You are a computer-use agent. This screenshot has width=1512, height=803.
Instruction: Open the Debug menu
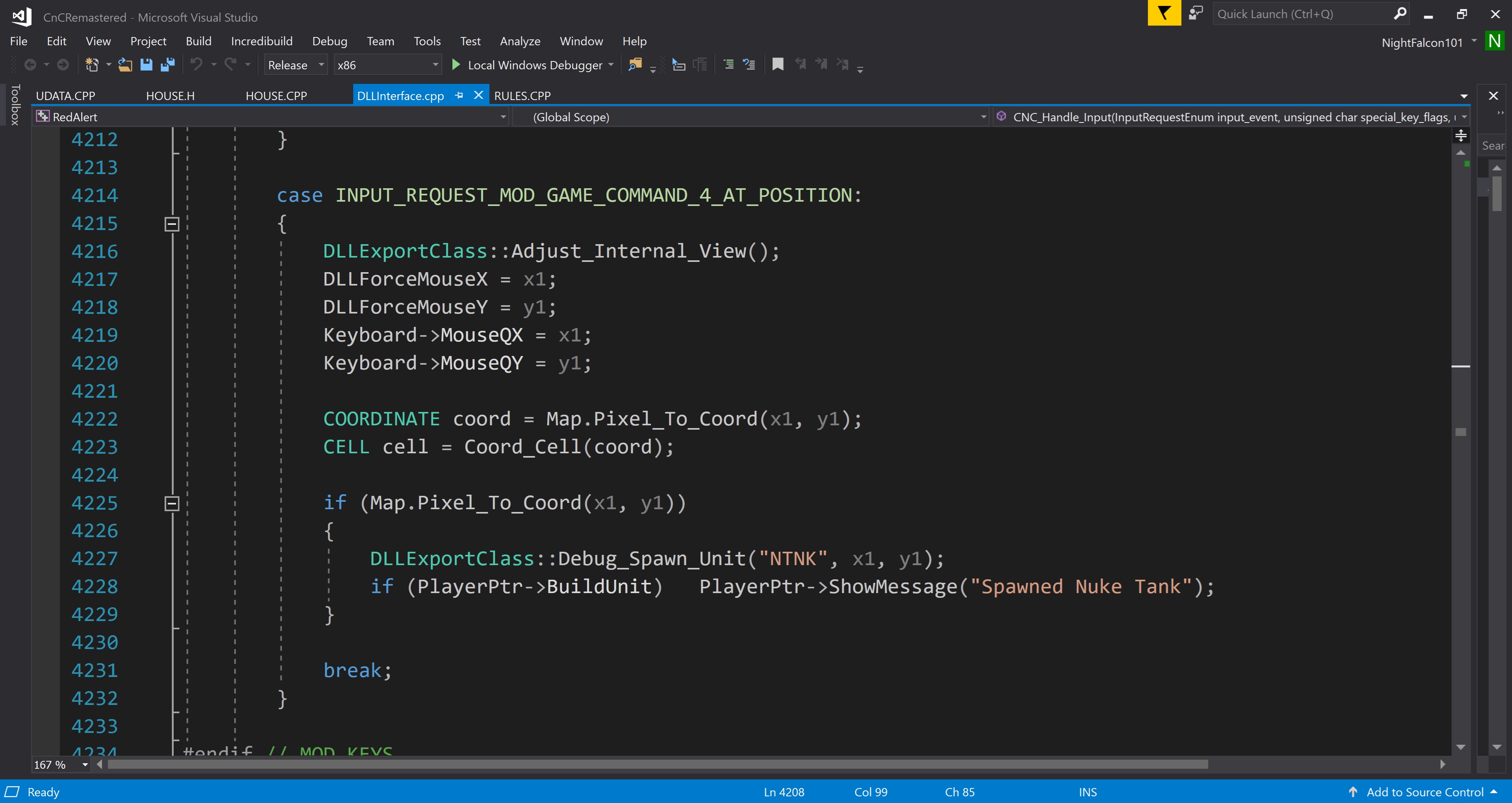pyautogui.click(x=330, y=41)
